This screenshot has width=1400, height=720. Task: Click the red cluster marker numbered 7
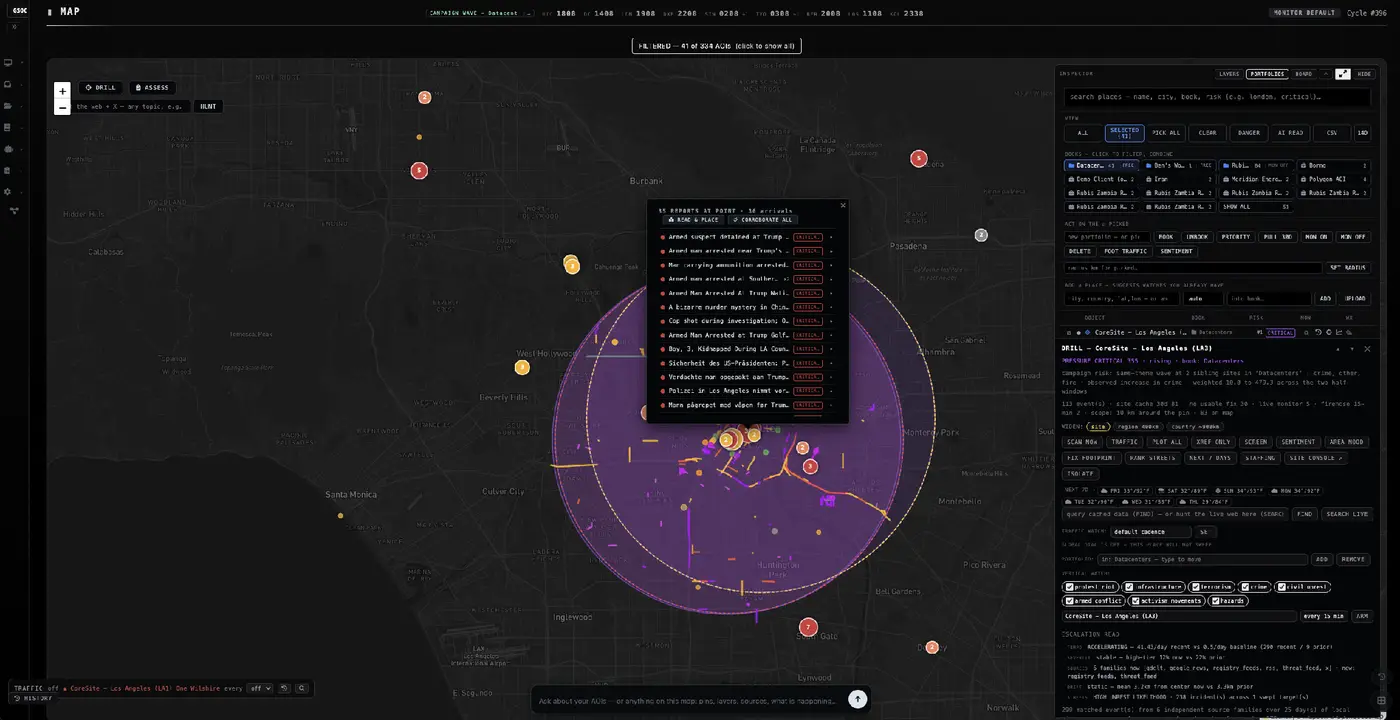808,627
